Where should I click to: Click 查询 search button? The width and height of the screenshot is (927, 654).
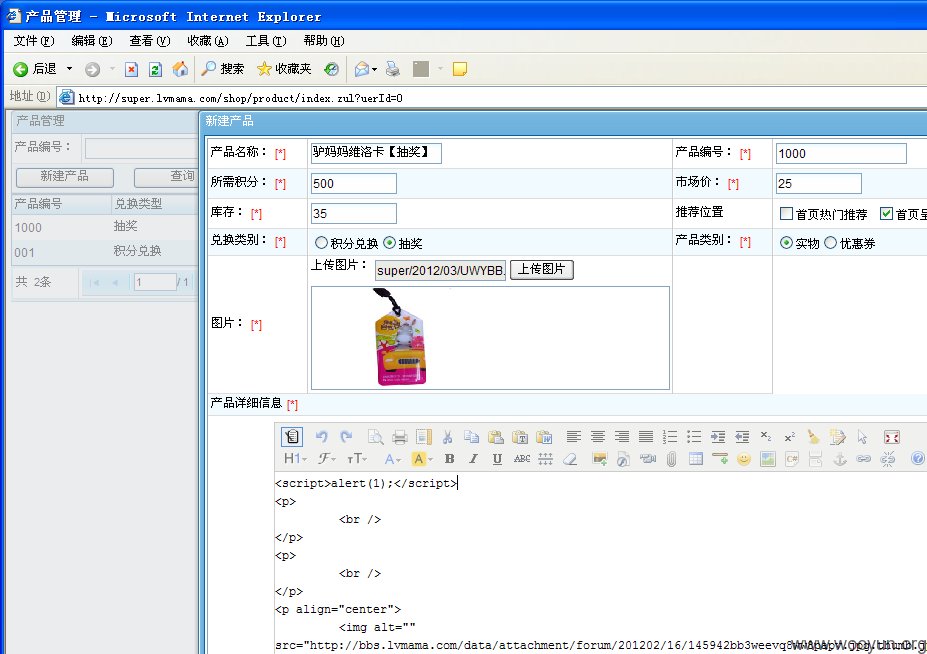(x=166, y=177)
